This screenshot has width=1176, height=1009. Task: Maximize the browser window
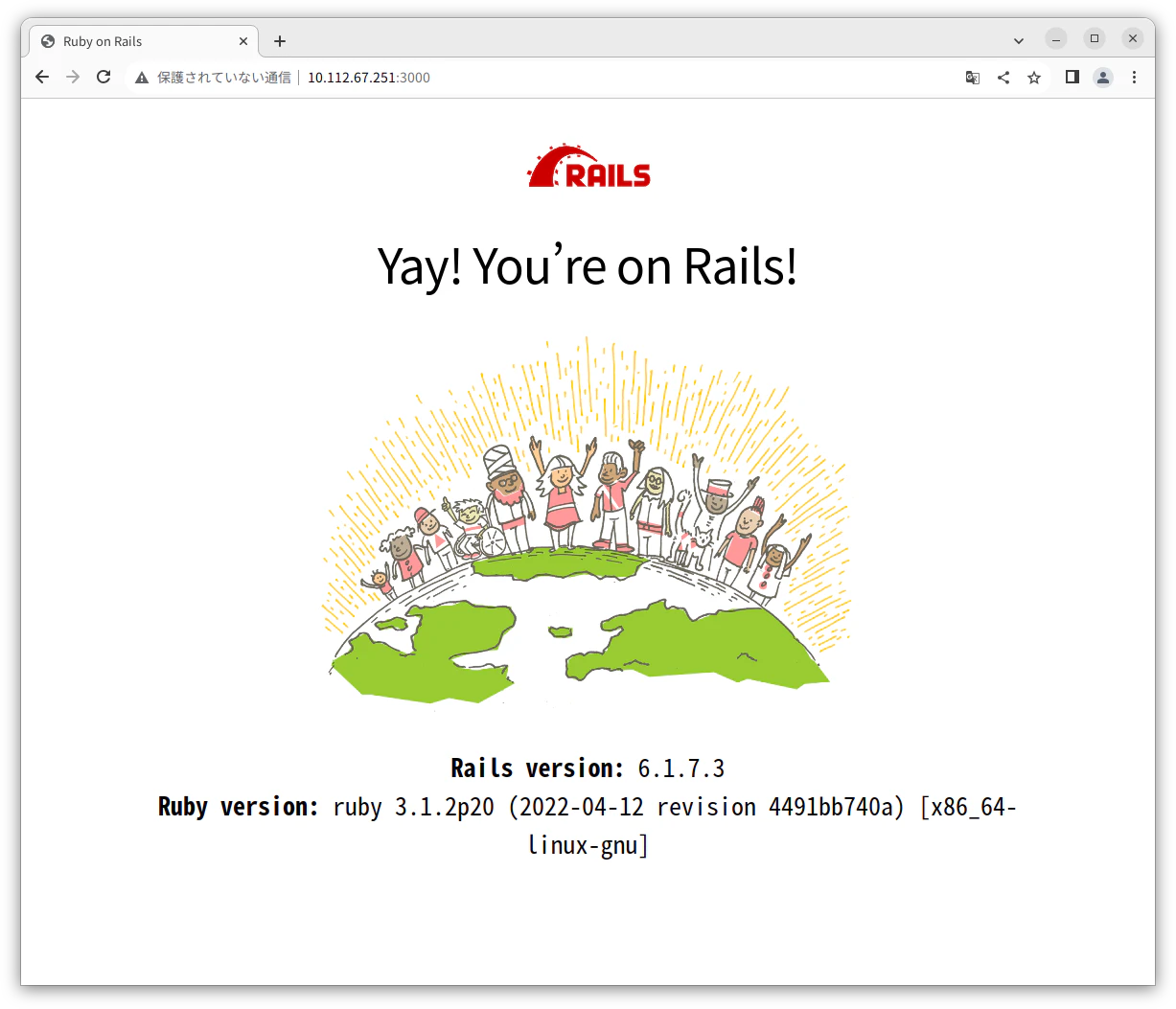(x=1095, y=39)
